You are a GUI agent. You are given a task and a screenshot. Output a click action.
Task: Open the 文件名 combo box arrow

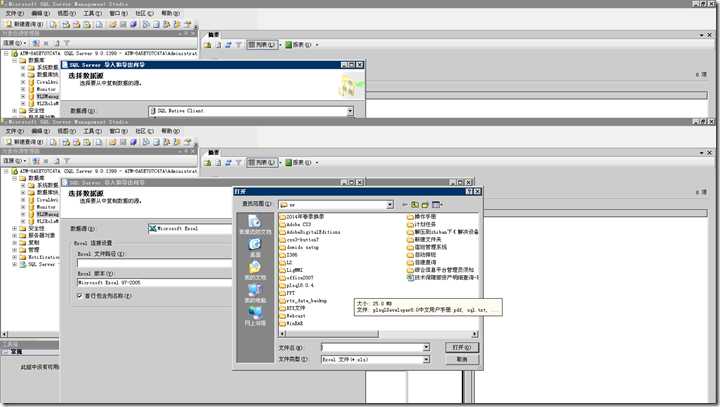click(427, 347)
